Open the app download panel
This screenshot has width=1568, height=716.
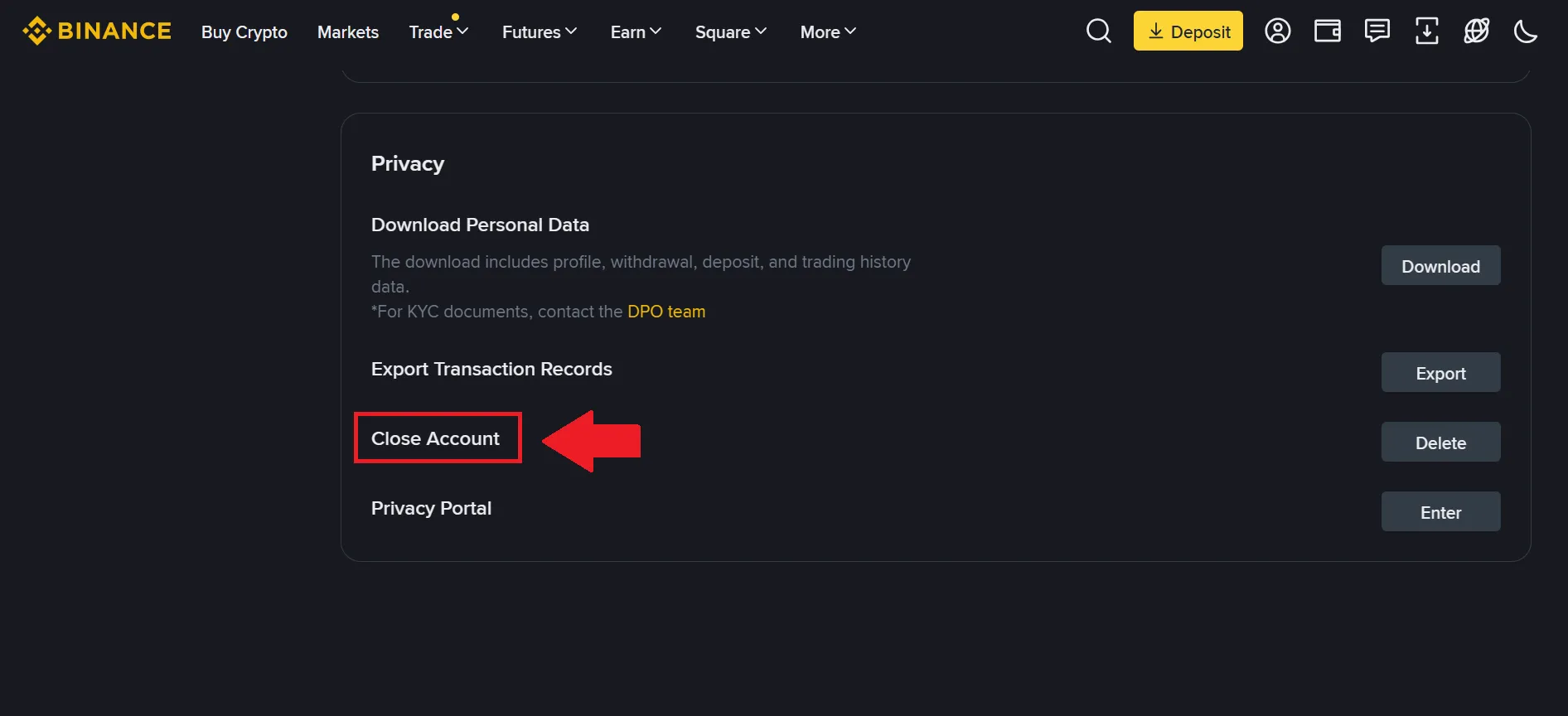[x=1426, y=31]
